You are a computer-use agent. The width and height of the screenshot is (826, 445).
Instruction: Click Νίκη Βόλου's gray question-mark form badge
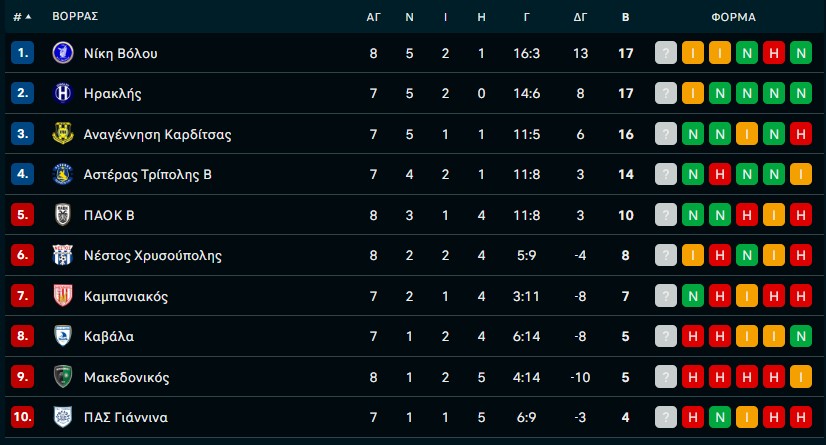[x=666, y=53]
